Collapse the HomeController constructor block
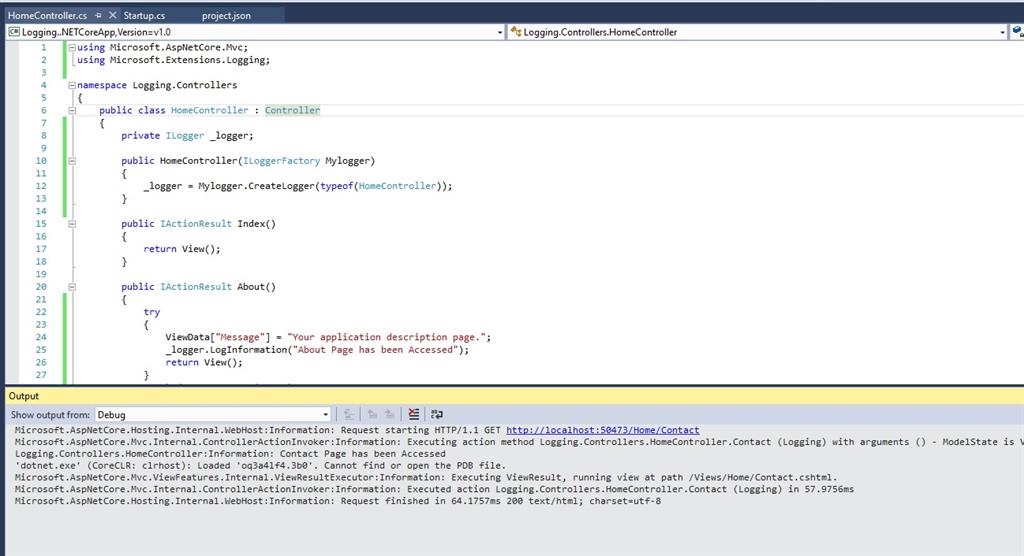 [x=72, y=161]
